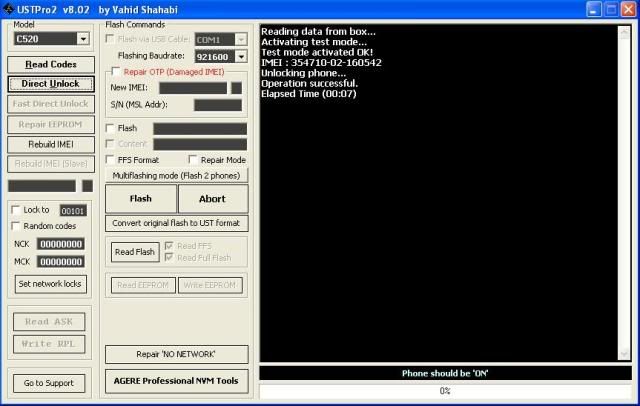
Task: Click the large Flash button
Action: click(141, 199)
